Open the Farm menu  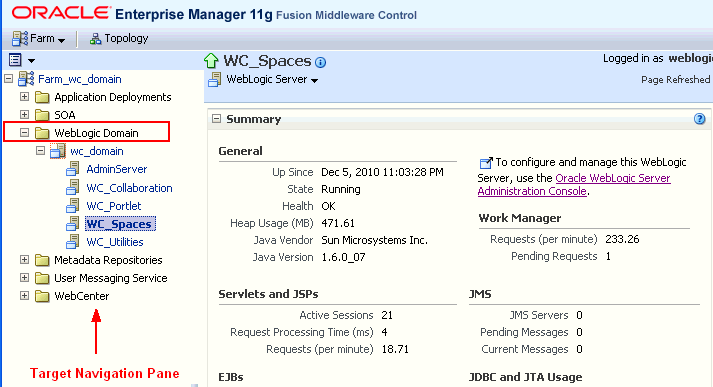click(39, 39)
